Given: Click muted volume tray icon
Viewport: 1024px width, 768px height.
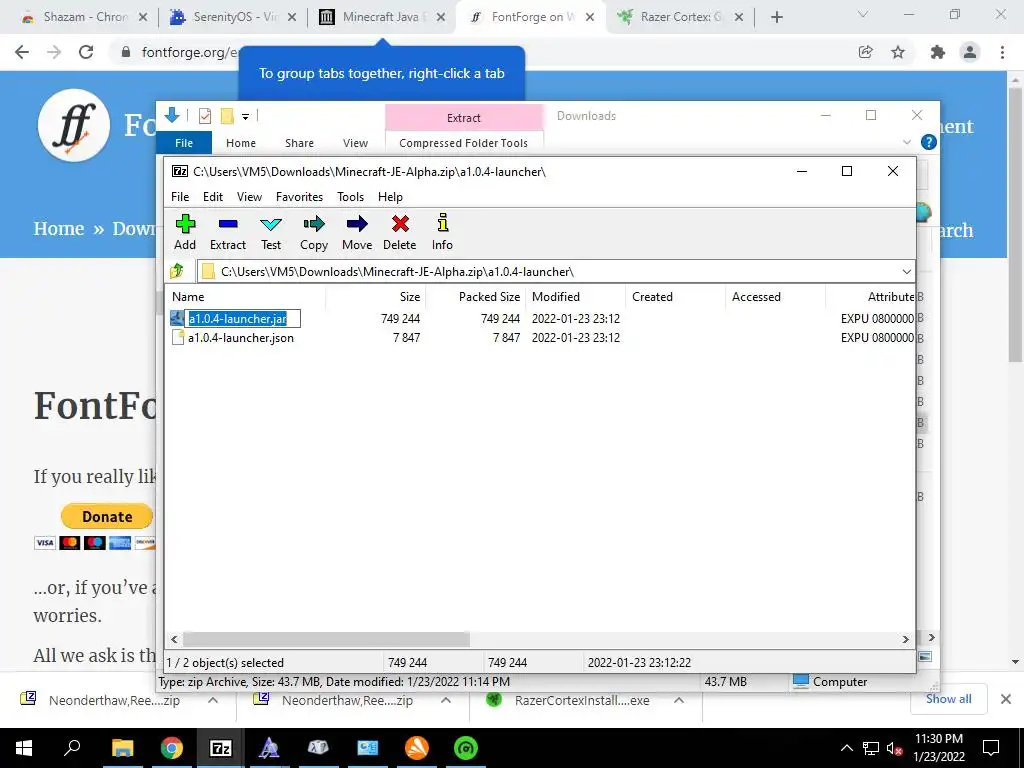Looking at the screenshot, I should tap(894, 748).
